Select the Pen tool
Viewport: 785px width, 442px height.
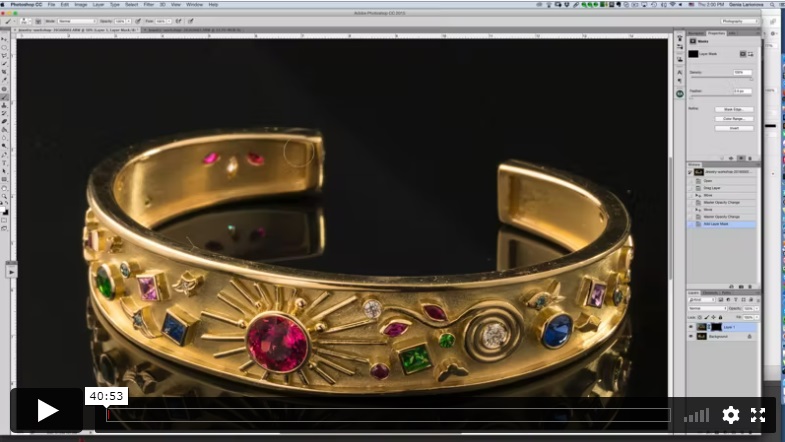(x=5, y=154)
